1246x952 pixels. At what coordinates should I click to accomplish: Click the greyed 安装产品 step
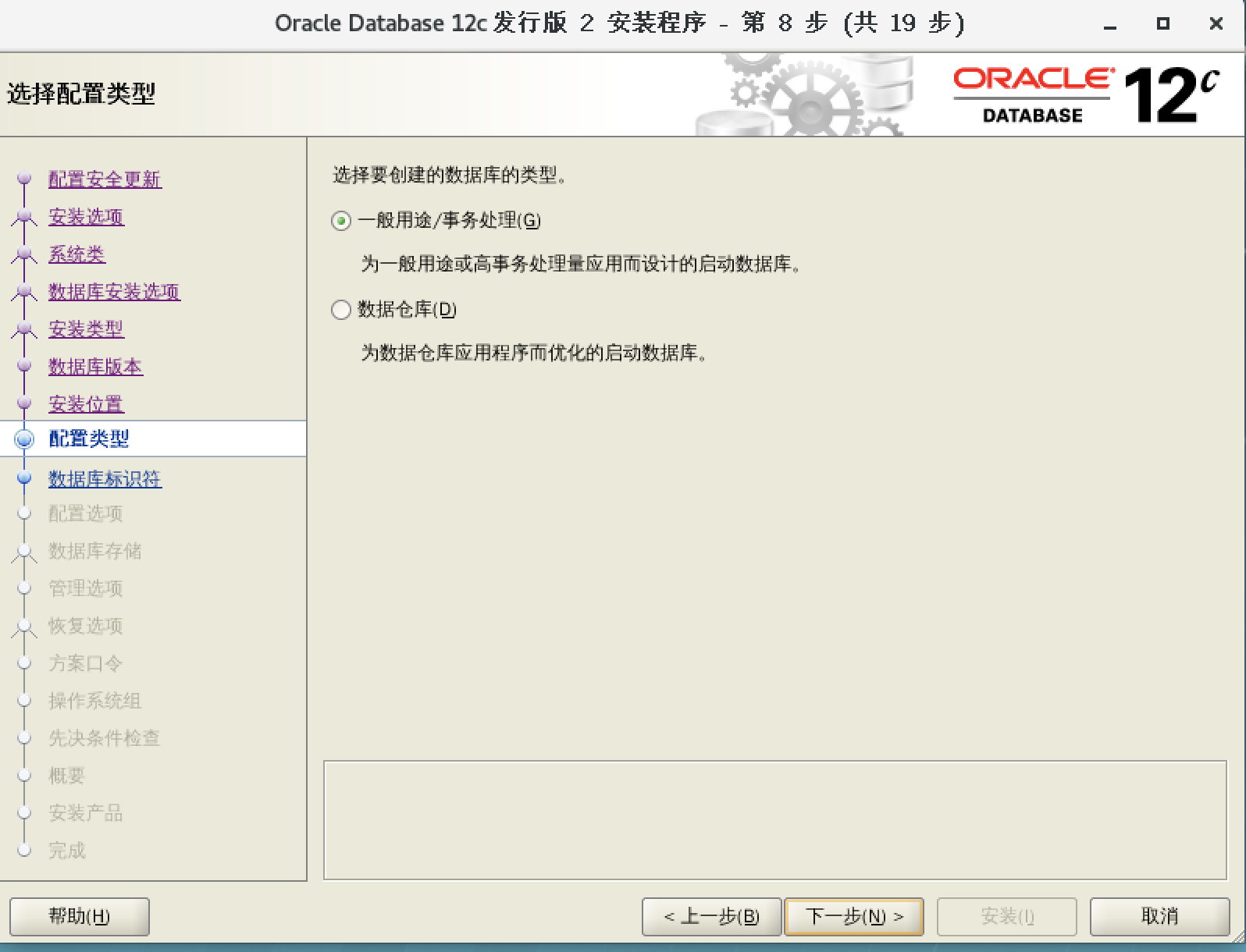pos(86,813)
